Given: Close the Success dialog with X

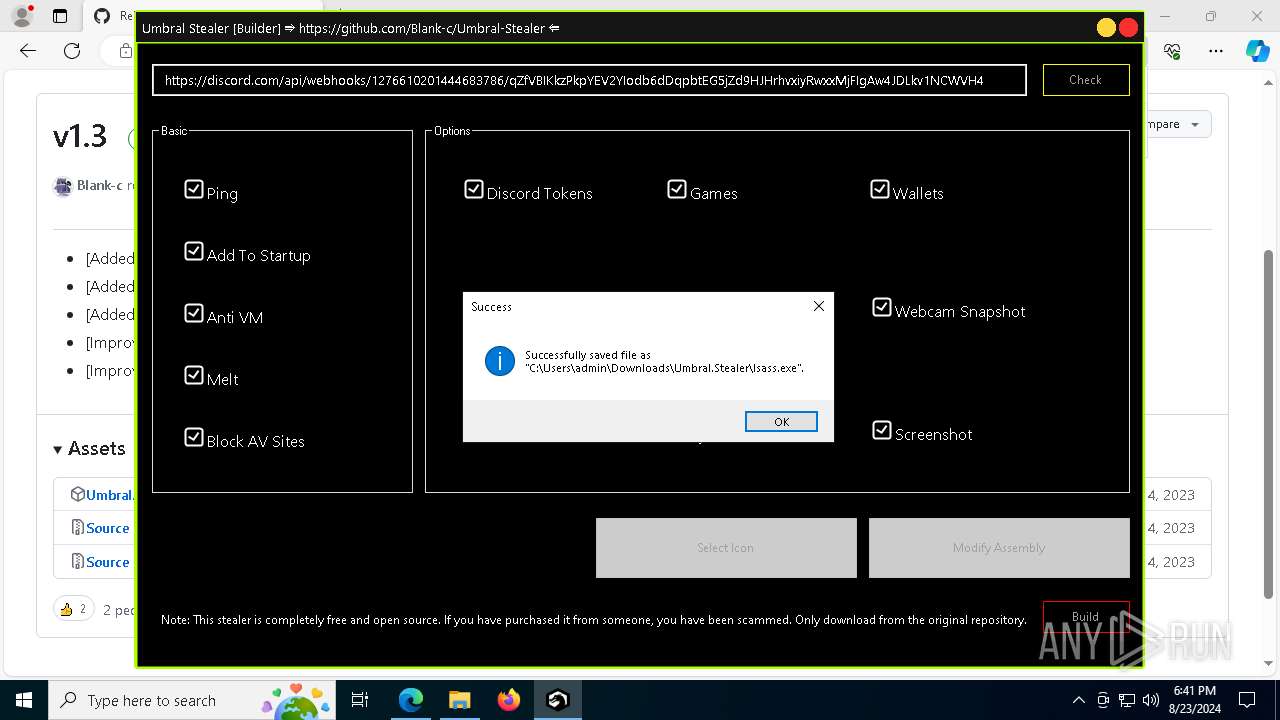Looking at the screenshot, I should [x=818, y=306].
